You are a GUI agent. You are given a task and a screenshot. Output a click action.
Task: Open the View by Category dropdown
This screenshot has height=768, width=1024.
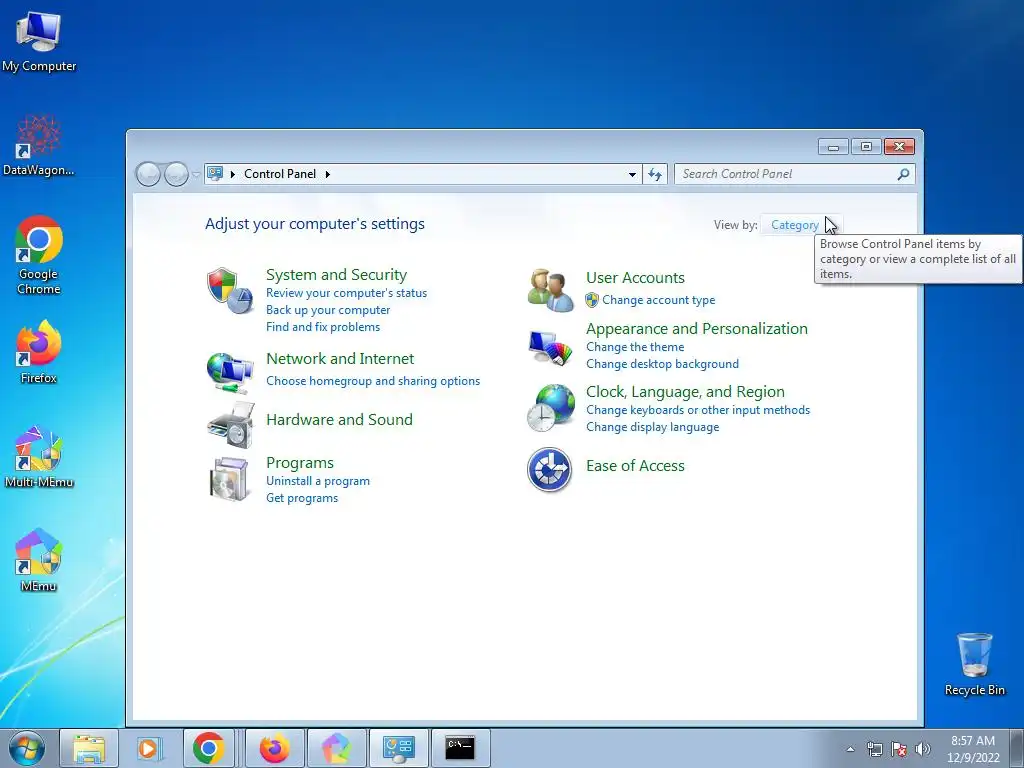(801, 225)
